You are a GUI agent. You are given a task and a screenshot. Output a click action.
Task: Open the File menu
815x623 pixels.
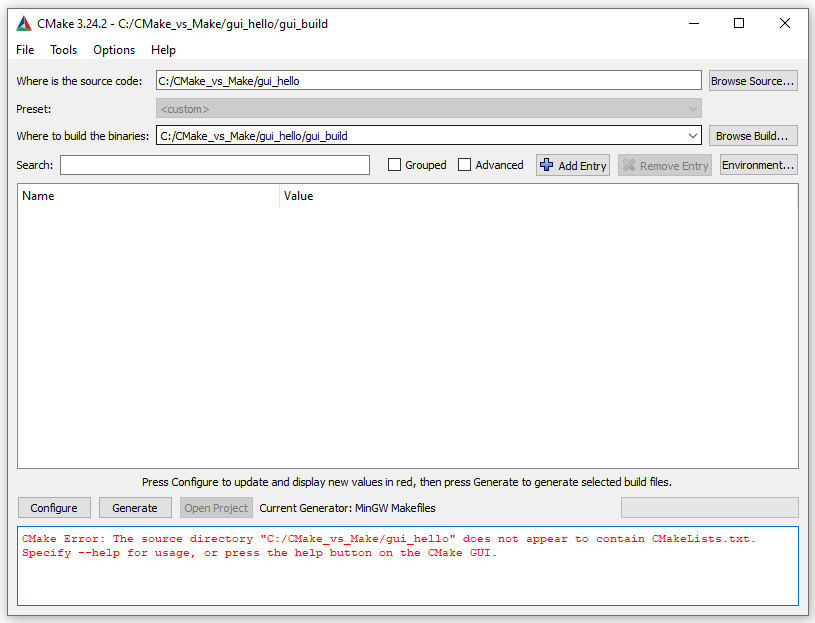click(x=25, y=50)
